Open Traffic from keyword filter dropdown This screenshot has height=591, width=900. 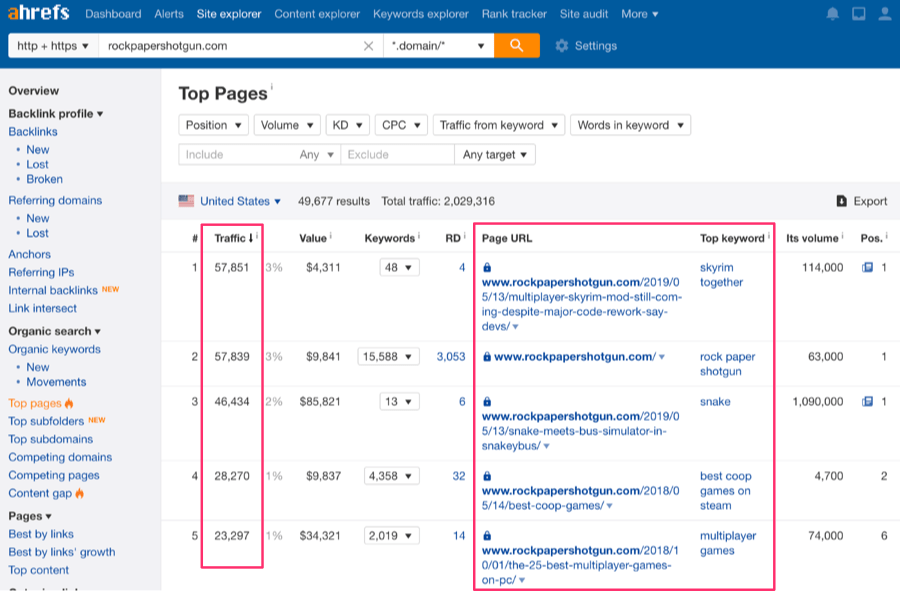(x=499, y=125)
